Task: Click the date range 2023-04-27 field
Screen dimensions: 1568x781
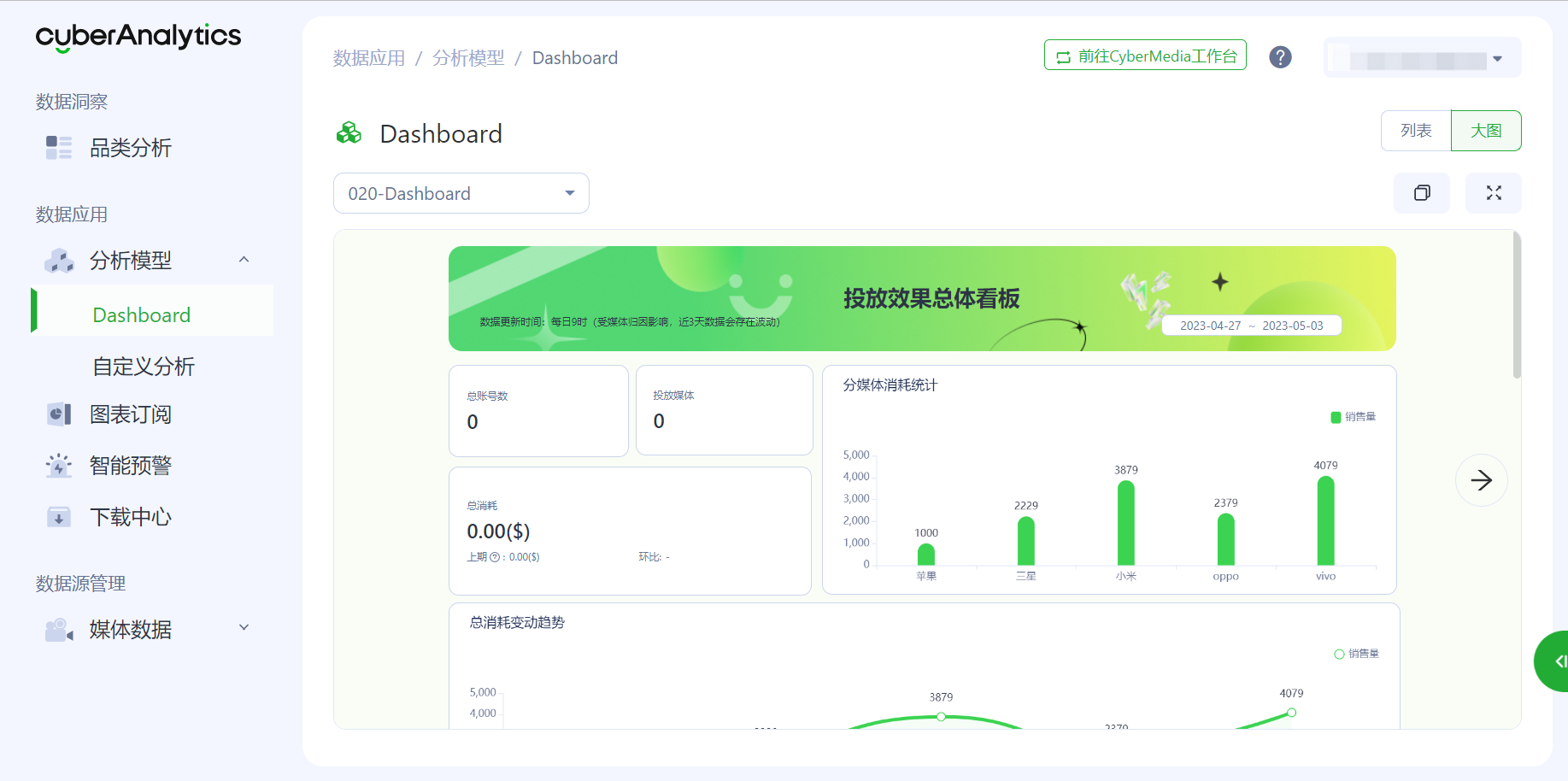Action: coord(1210,326)
